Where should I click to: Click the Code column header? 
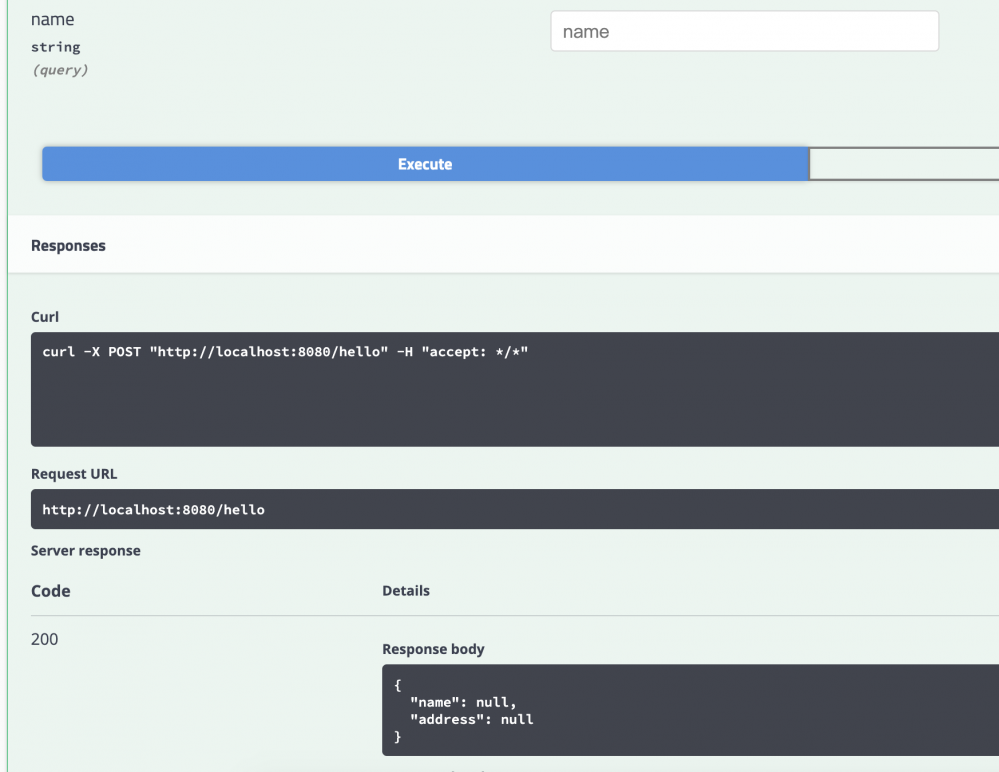coord(51,591)
